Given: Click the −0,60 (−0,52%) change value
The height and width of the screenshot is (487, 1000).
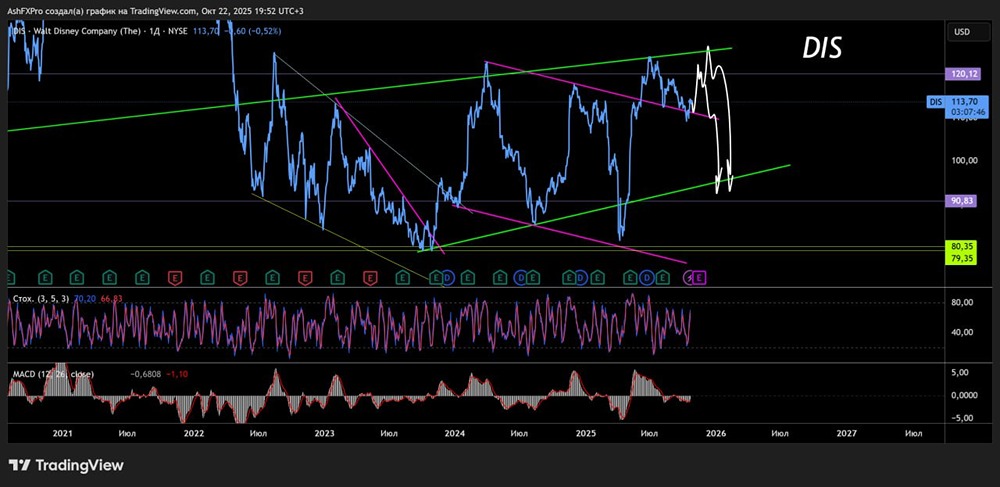Looking at the screenshot, I should pos(253,30).
